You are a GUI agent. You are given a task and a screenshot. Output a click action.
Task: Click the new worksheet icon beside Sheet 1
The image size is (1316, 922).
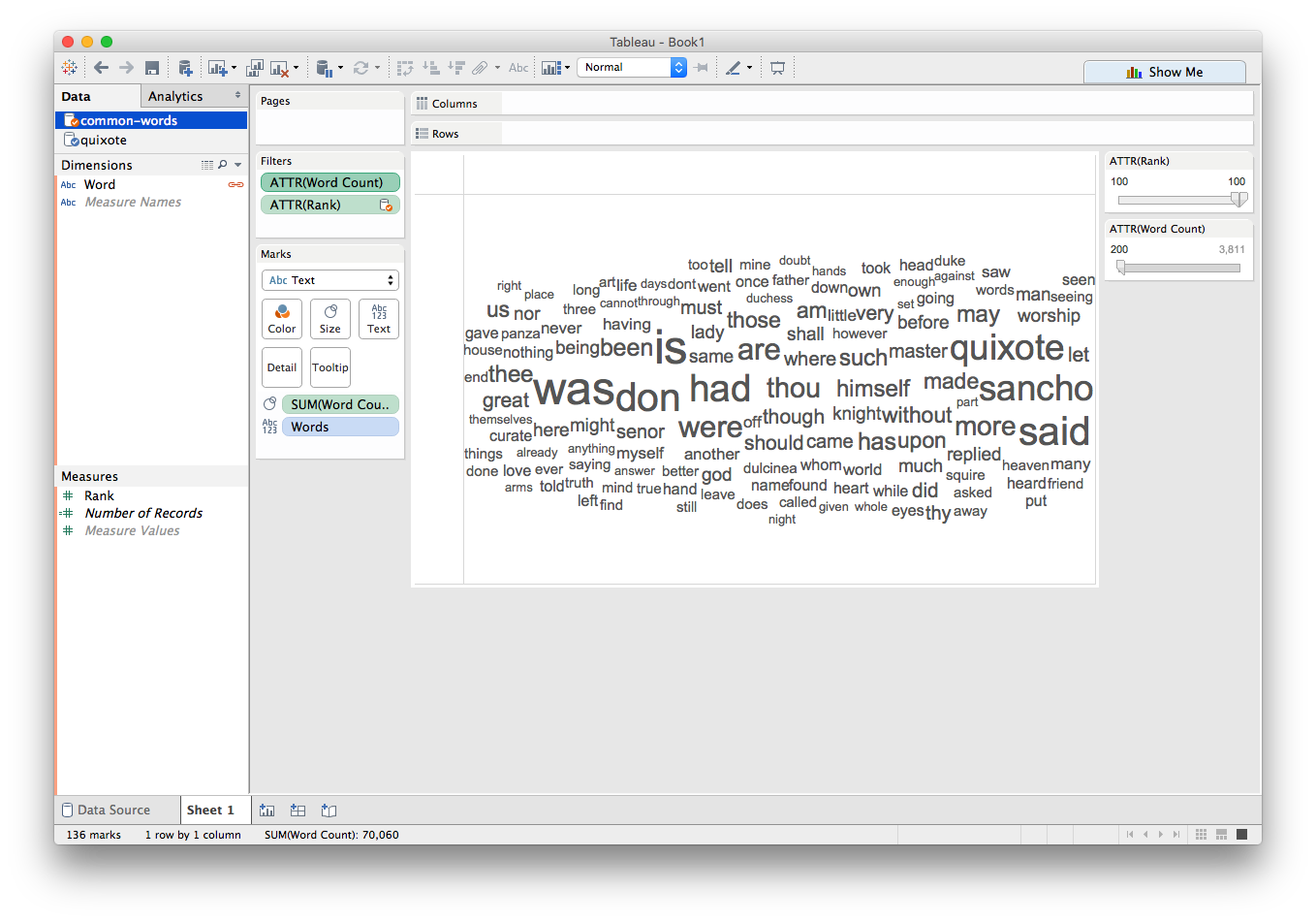[267, 811]
